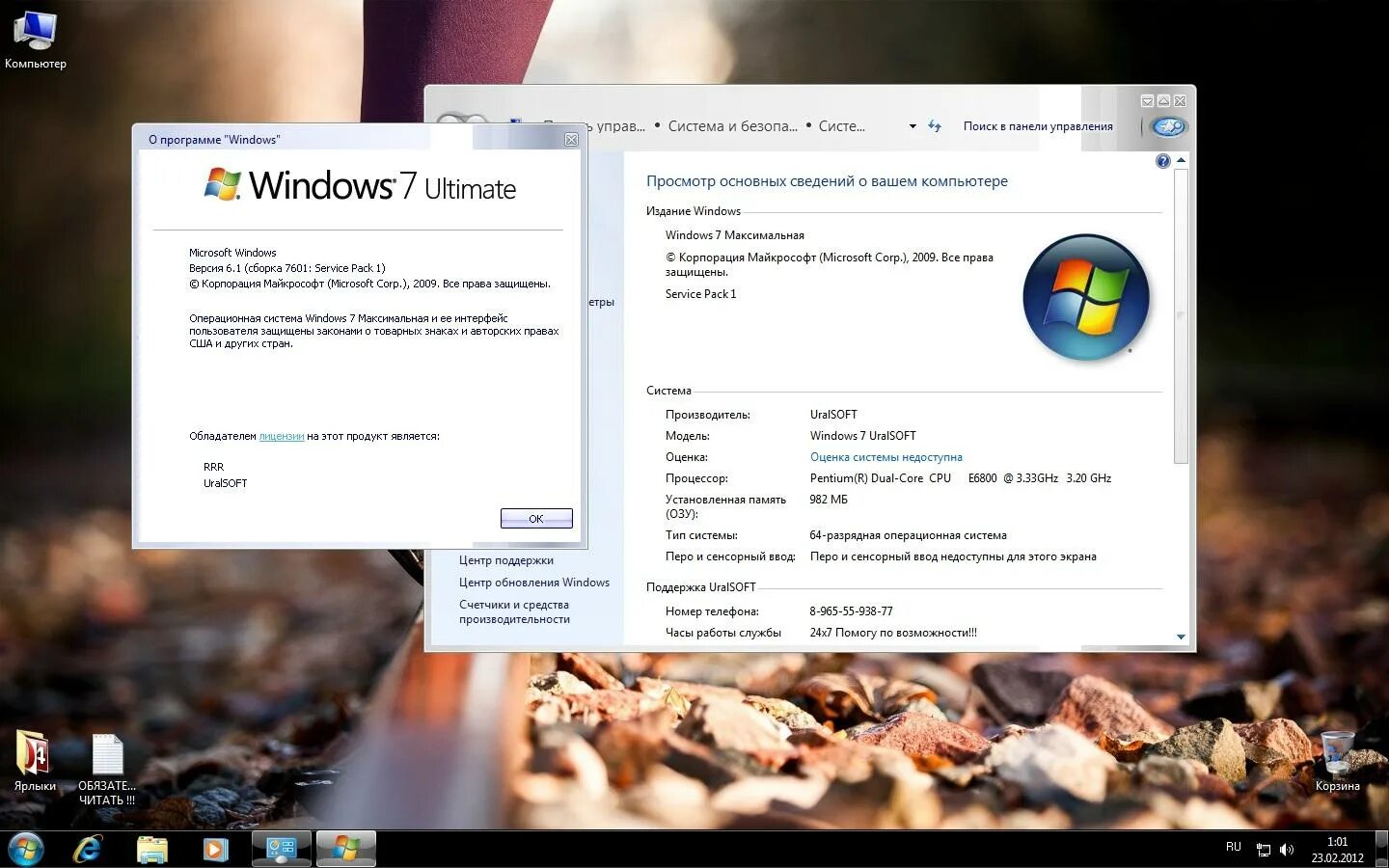Click the scroll down arrow in system window
This screenshot has height=868, width=1389.
click(x=1181, y=637)
